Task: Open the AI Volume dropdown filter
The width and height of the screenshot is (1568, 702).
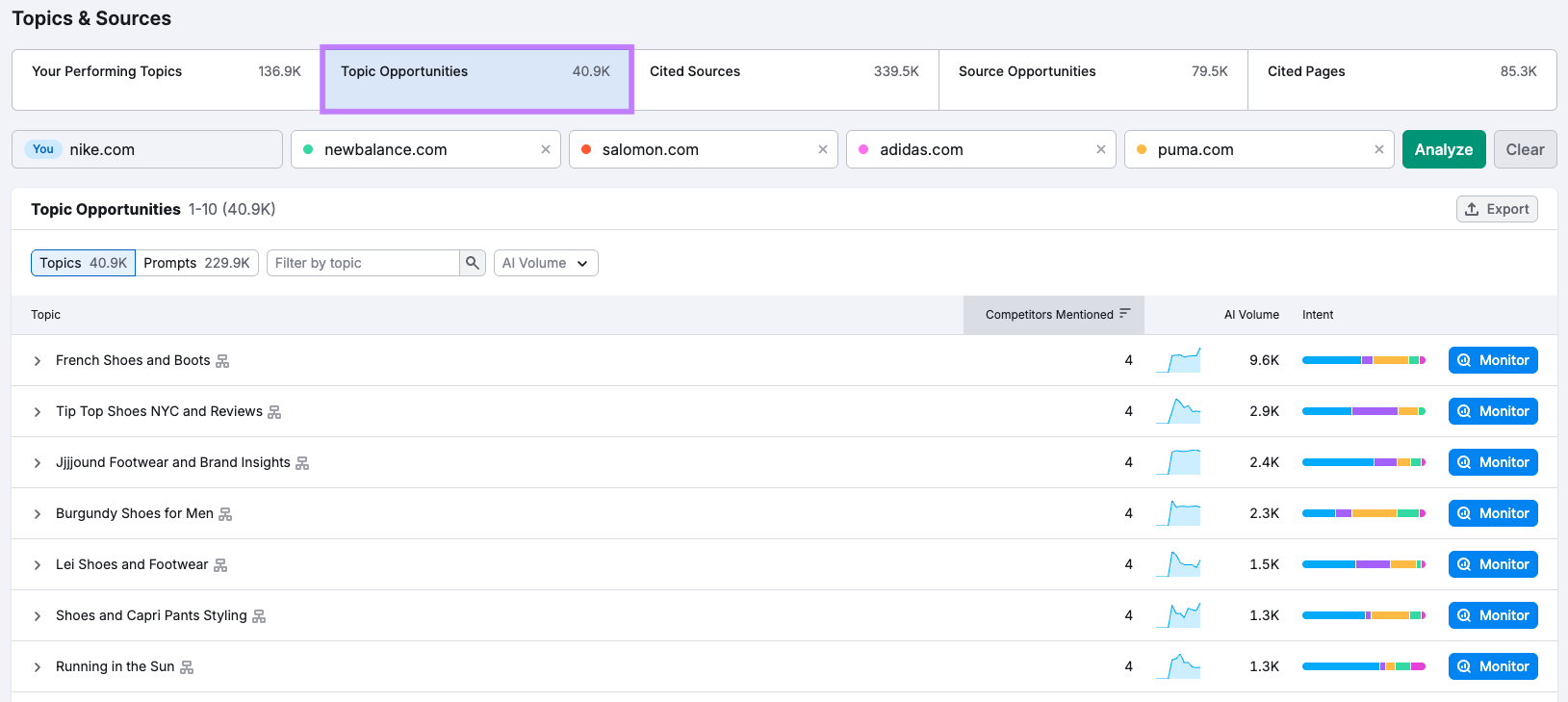Action: pos(546,263)
